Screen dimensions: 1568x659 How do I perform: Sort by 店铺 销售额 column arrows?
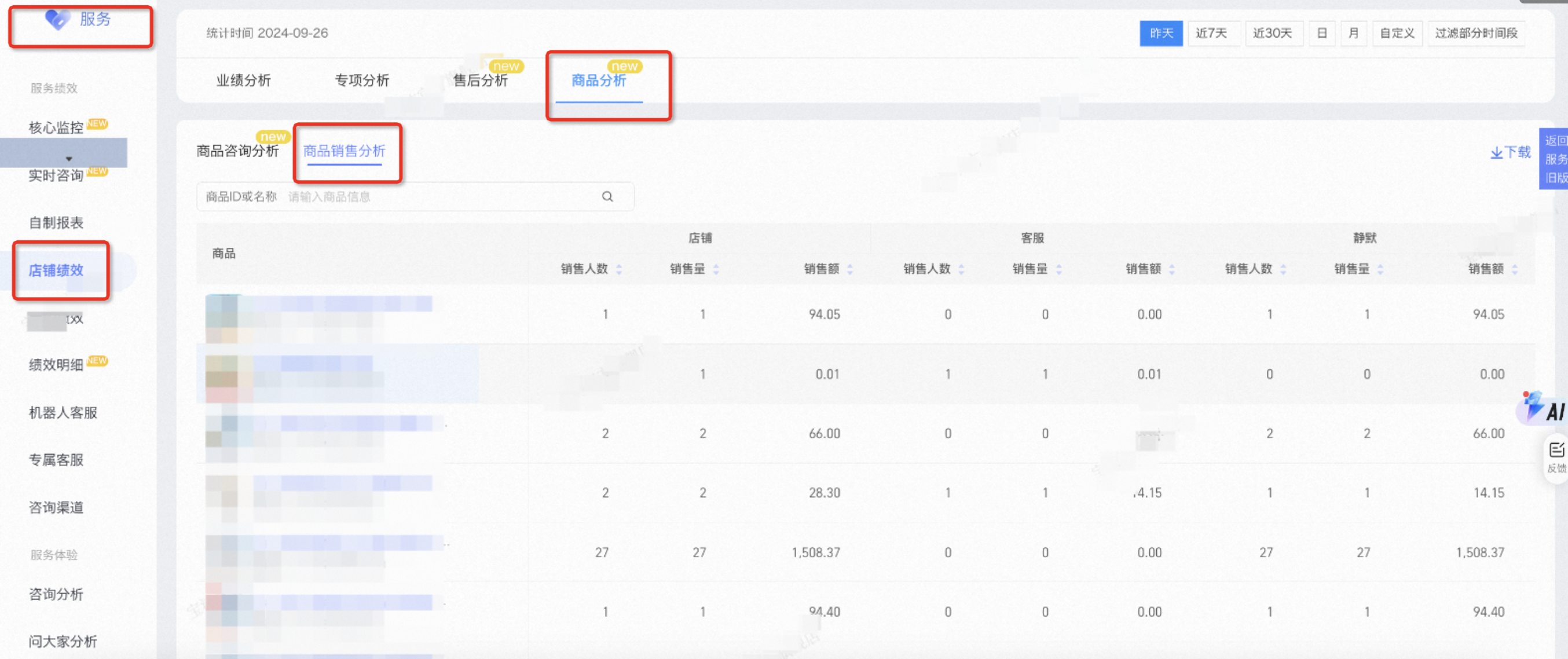click(x=850, y=269)
